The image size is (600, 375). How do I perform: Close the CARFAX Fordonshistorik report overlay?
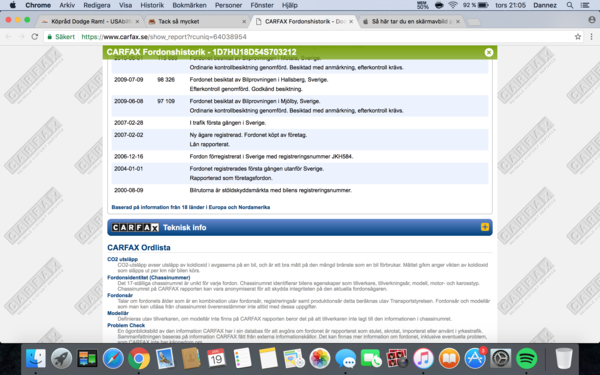click(x=489, y=52)
